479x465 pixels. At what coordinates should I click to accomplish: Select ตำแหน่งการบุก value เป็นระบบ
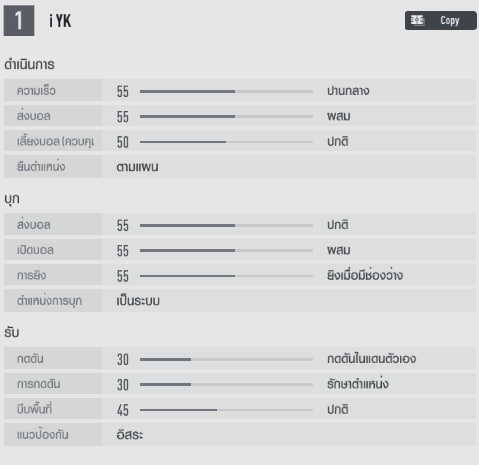(x=138, y=301)
